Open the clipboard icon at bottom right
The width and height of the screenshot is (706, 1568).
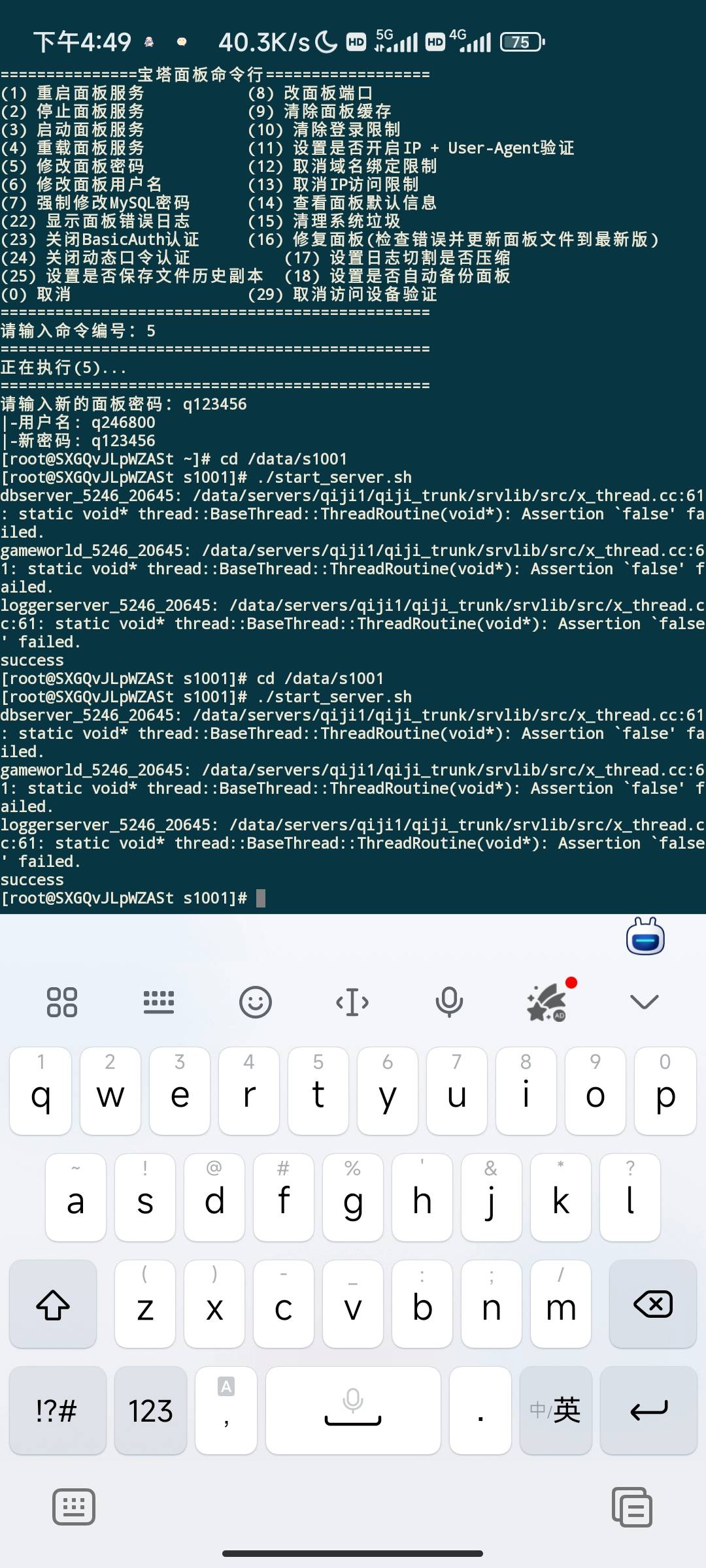(x=631, y=1507)
